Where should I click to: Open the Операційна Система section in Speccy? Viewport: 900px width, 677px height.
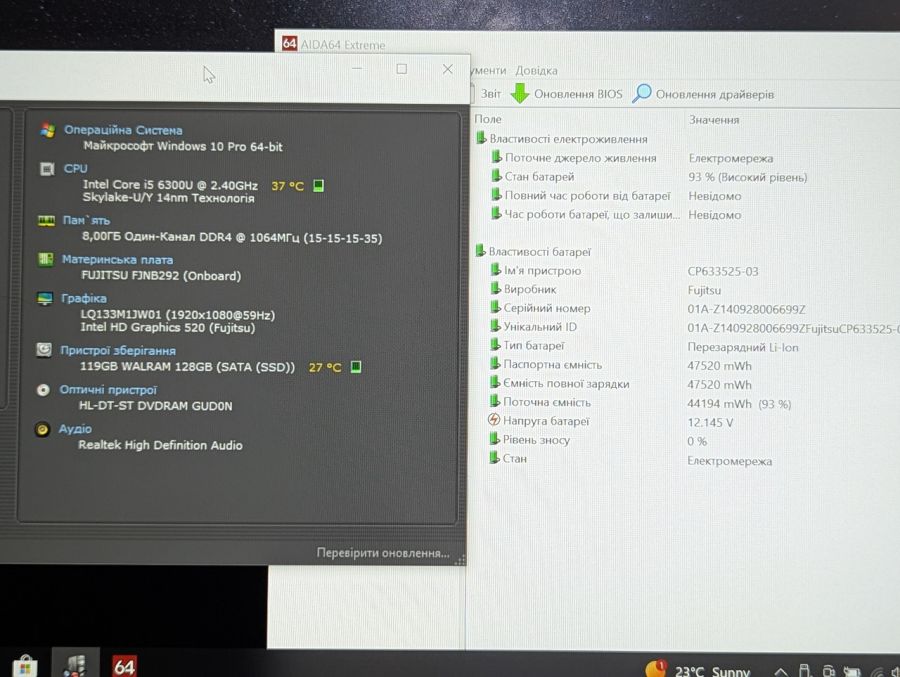click(123, 130)
